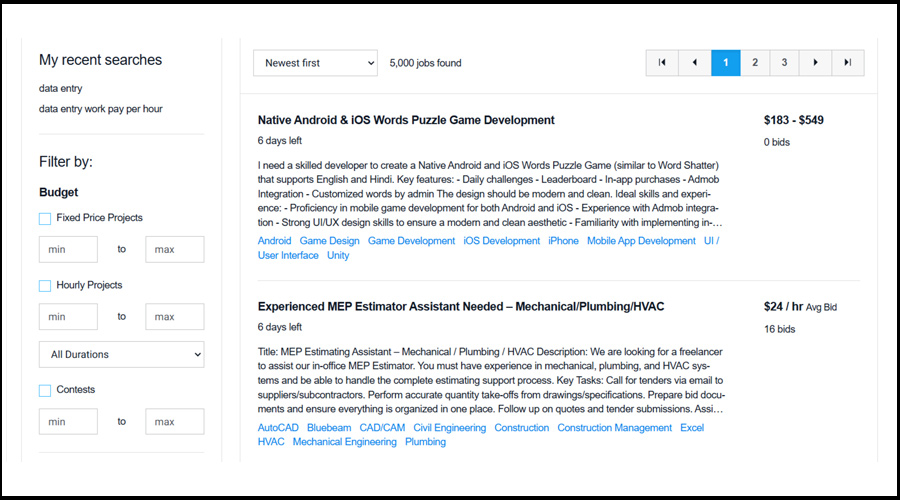Go to the first page of results
The height and width of the screenshot is (500, 900).
click(x=661, y=63)
